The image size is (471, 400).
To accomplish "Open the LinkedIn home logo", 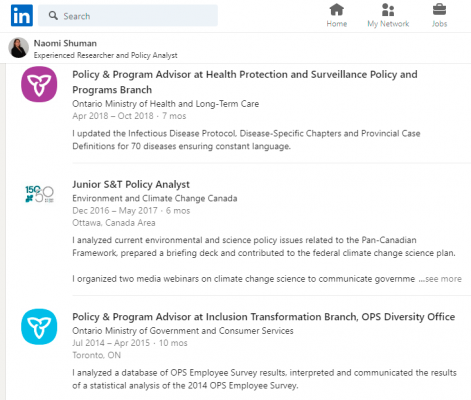I will (22, 15).
